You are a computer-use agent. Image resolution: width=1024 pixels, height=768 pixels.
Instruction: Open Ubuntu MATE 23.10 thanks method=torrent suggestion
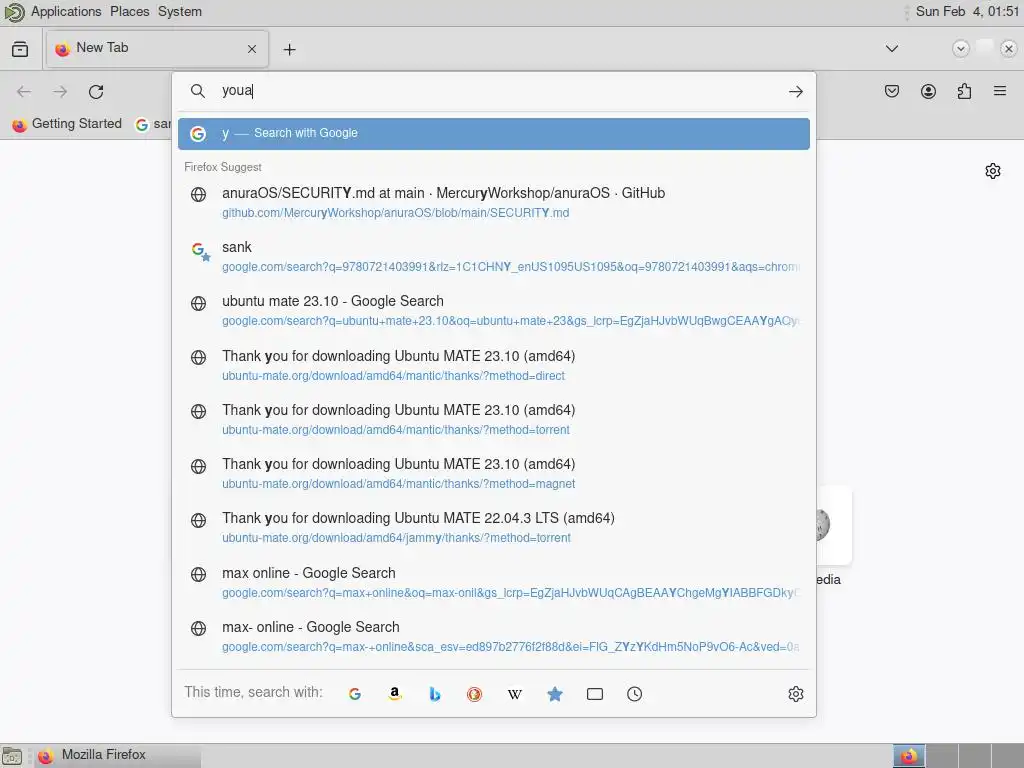click(494, 419)
